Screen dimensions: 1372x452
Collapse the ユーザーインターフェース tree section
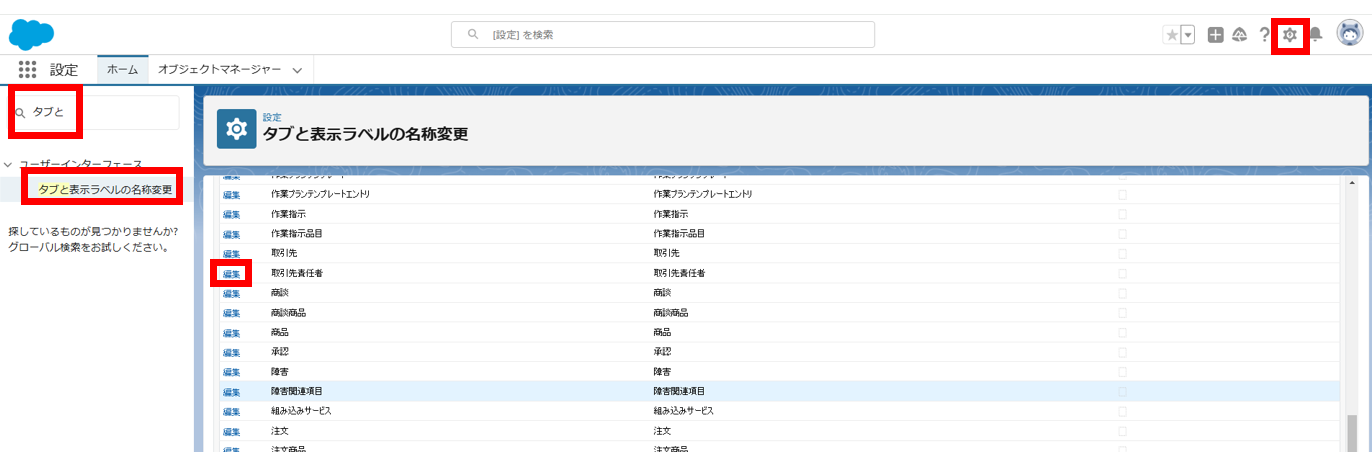point(8,164)
